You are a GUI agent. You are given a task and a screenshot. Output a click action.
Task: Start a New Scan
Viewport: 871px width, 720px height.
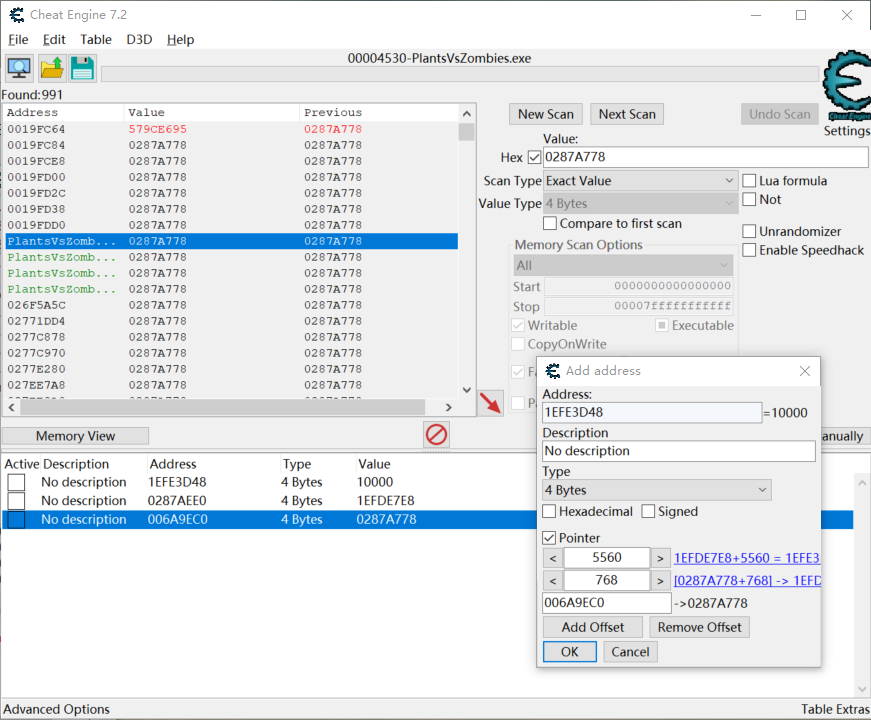(545, 114)
